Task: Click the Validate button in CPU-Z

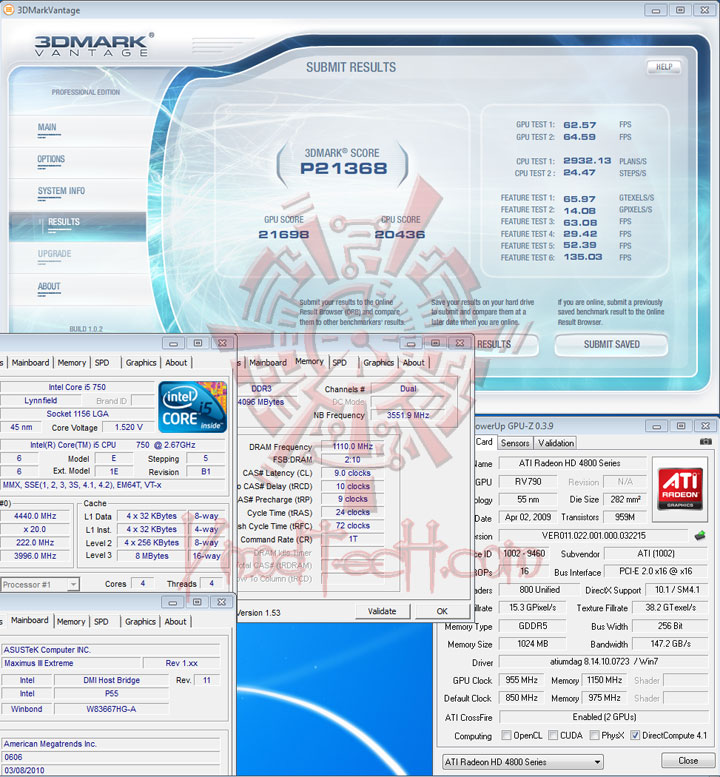Action: (382, 611)
